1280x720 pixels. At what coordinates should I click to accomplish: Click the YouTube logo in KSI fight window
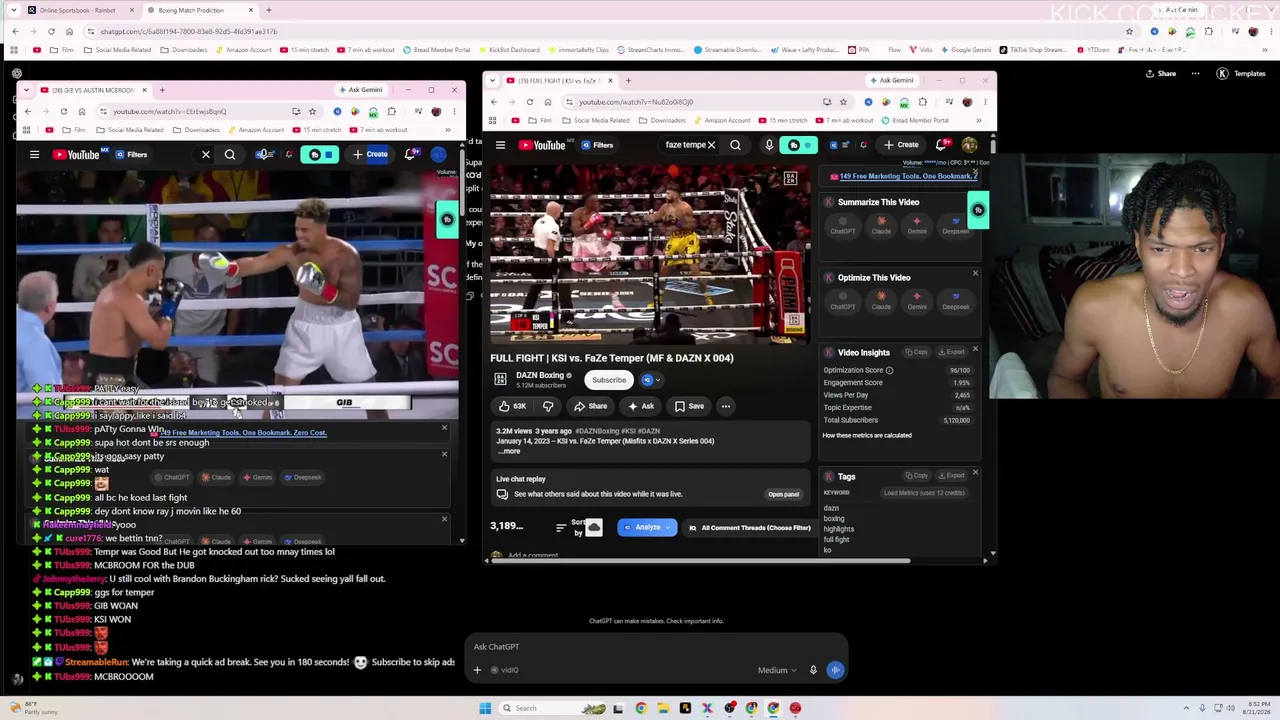tap(542, 145)
